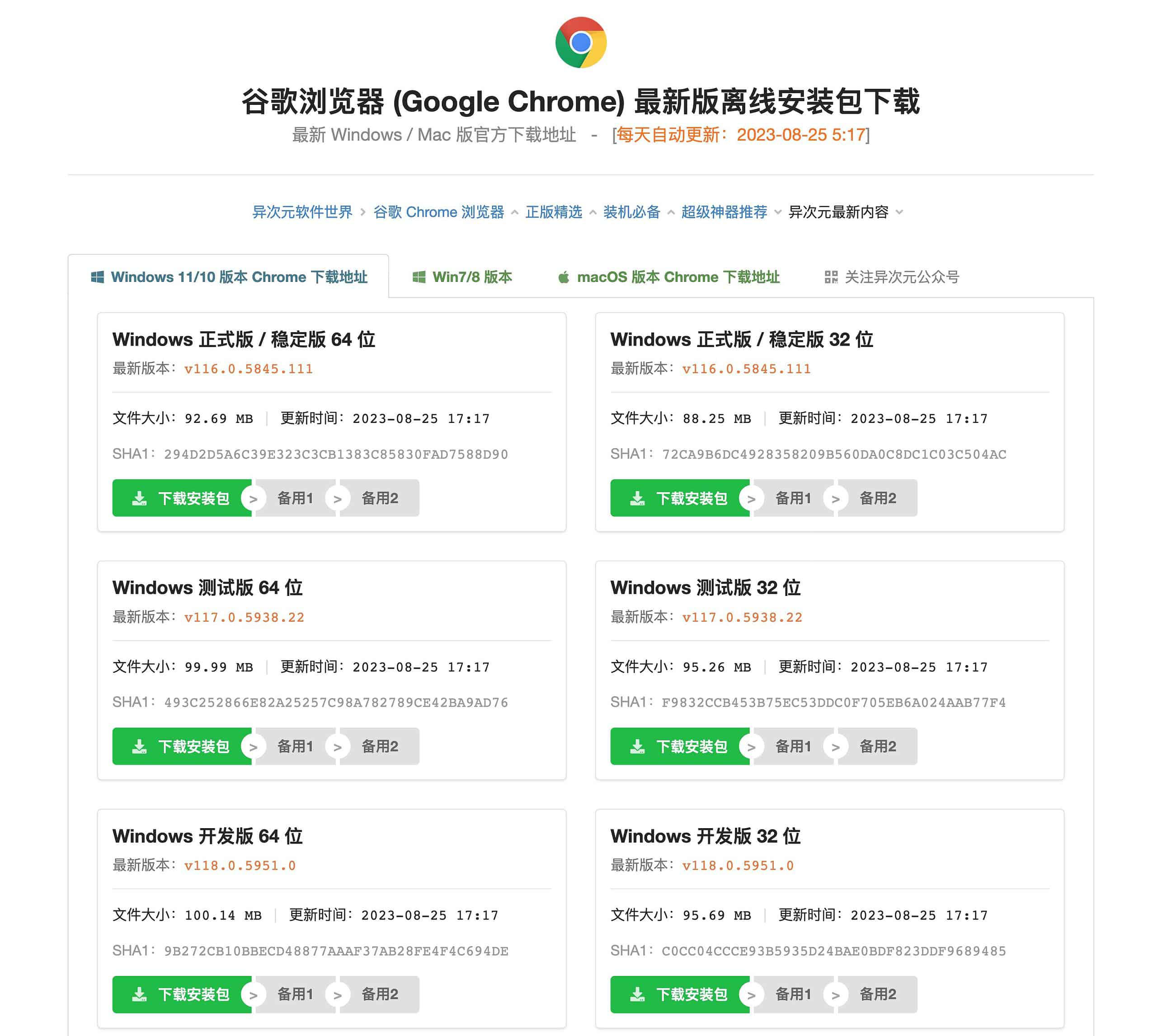This screenshot has height=1036, width=1157.
Task: Open the Windows 11/10 Chrome download tab
Action: pyautogui.click(x=229, y=277)
